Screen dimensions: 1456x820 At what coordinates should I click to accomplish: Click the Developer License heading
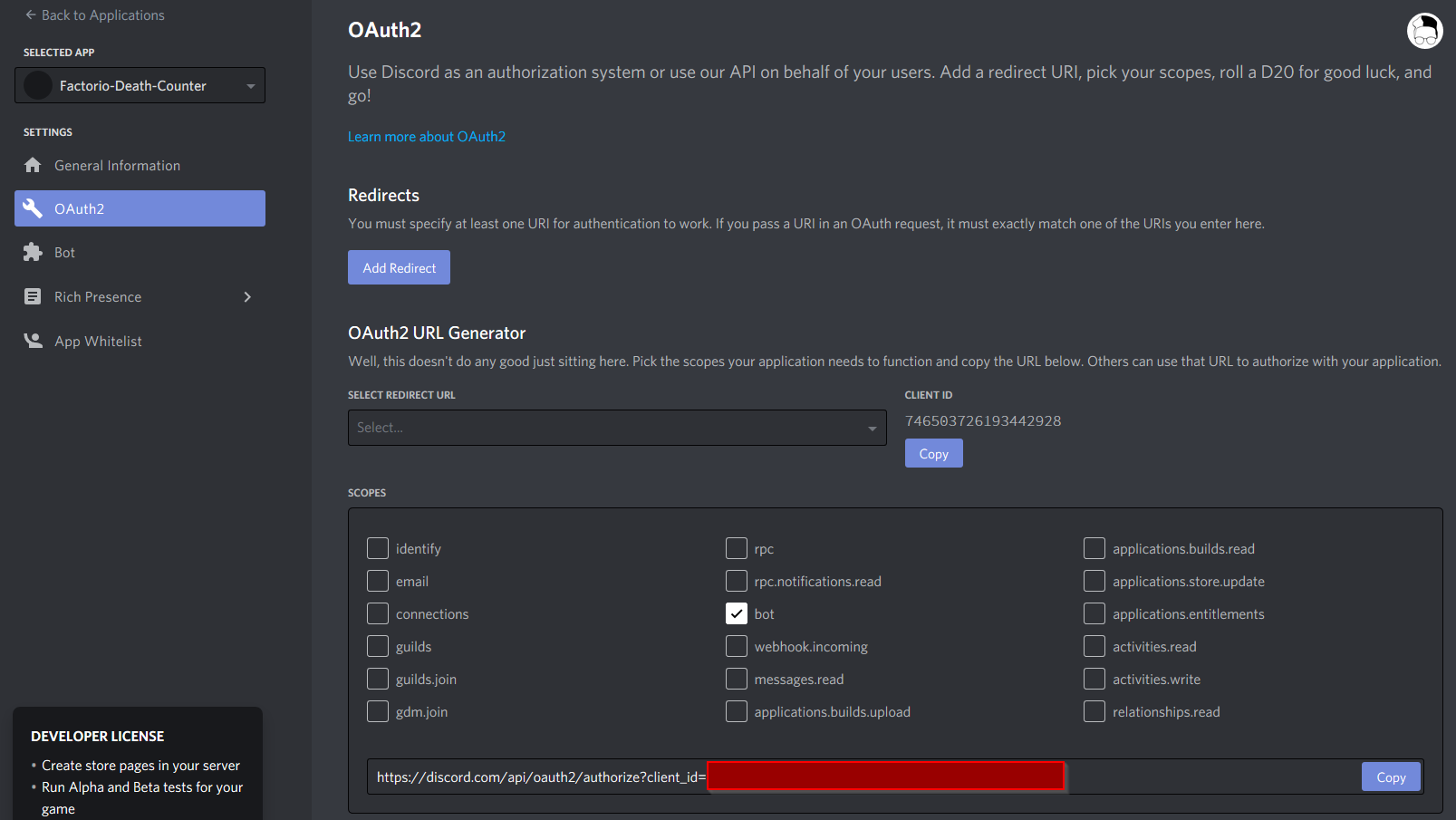coord(98,736)
